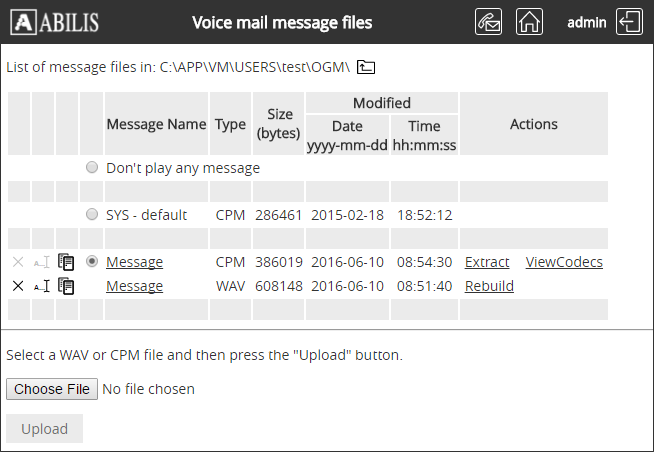The width and height of the screenshot is (654, 452).
Task: Click Rebuild for the WAV file
Action: [489, 286]
